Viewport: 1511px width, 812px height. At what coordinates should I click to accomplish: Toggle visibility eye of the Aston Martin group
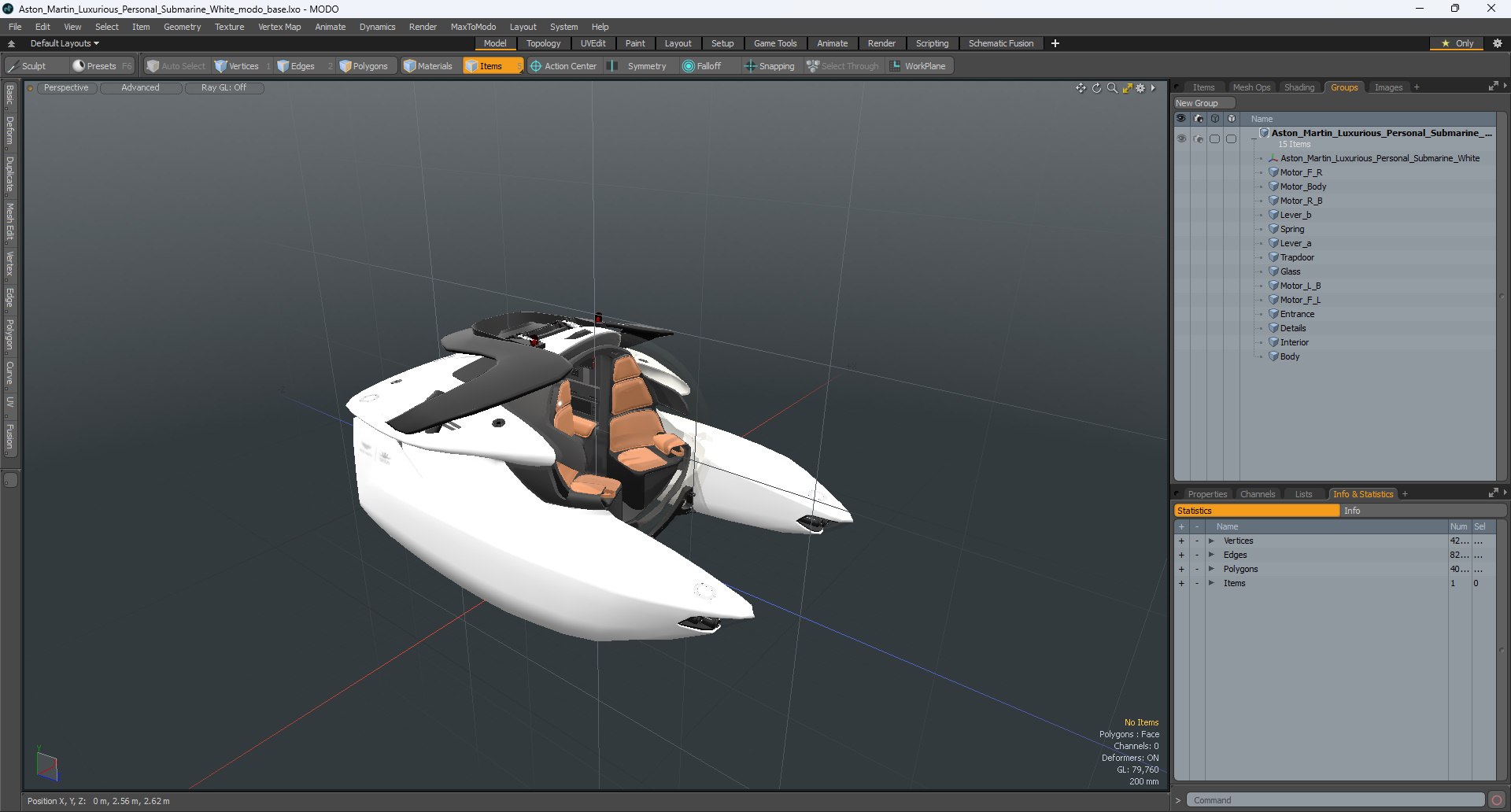(1181, 138)
